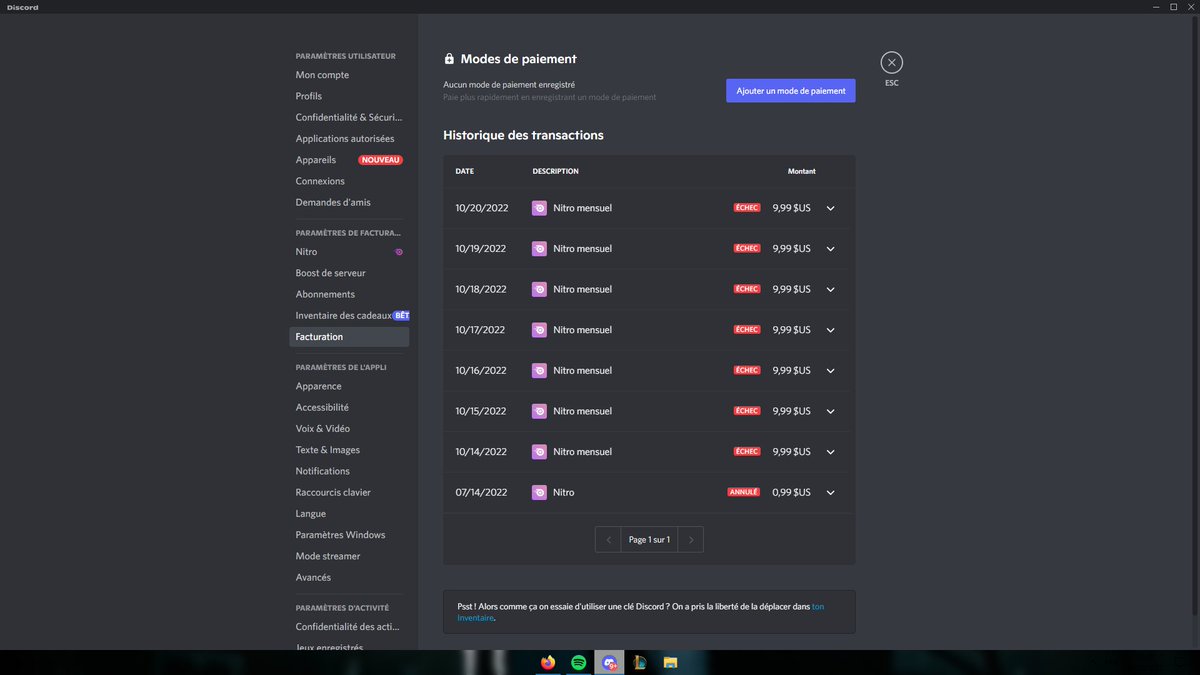This screenshot has width=1200, height=675.
Task: Click the ÉCHEC badge on 10/20/2022 row
Action: 747,208
